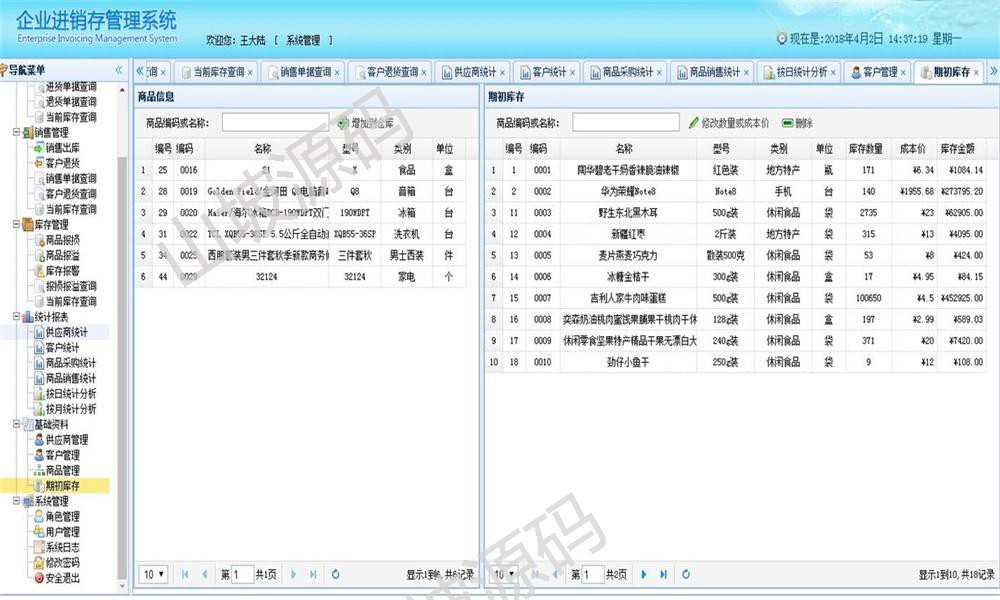The height and width of the screenshot is (600, 1000).
Task: Collapse the 统计报表 tree node
Action: pyautogui.click(x=15, y=317)
